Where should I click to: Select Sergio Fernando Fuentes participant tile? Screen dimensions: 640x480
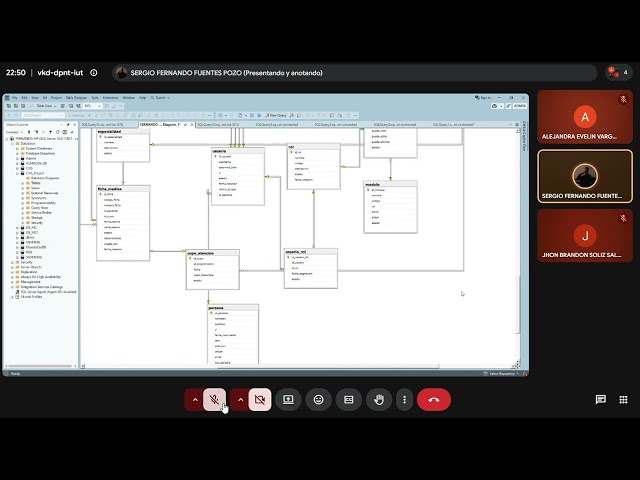585,176
